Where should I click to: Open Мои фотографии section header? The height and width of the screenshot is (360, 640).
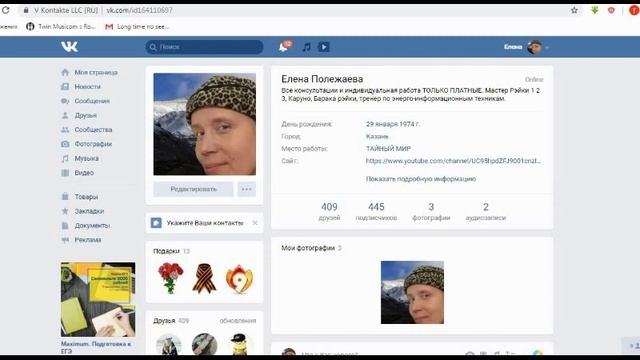311,248
